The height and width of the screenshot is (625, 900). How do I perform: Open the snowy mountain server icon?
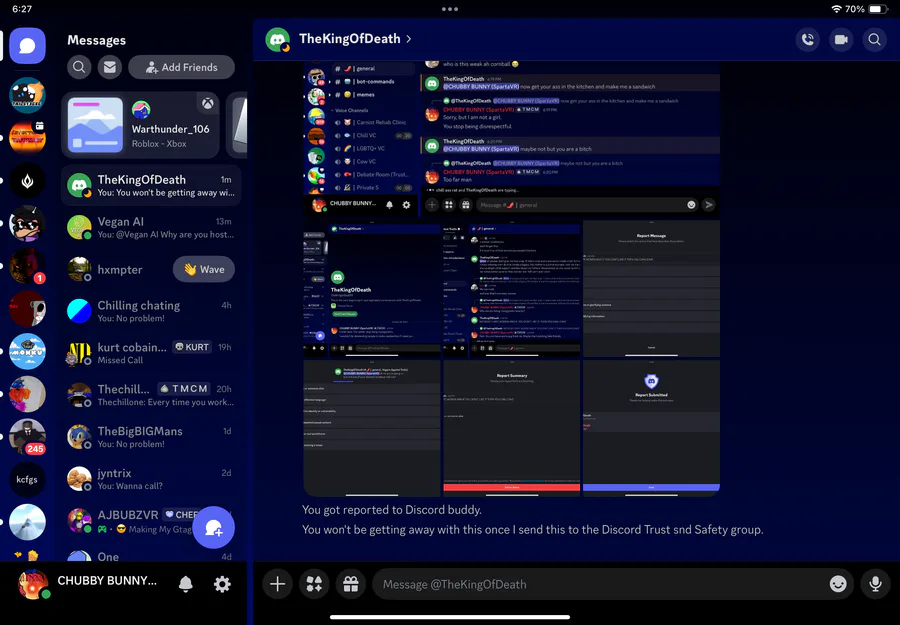point(27,522)
